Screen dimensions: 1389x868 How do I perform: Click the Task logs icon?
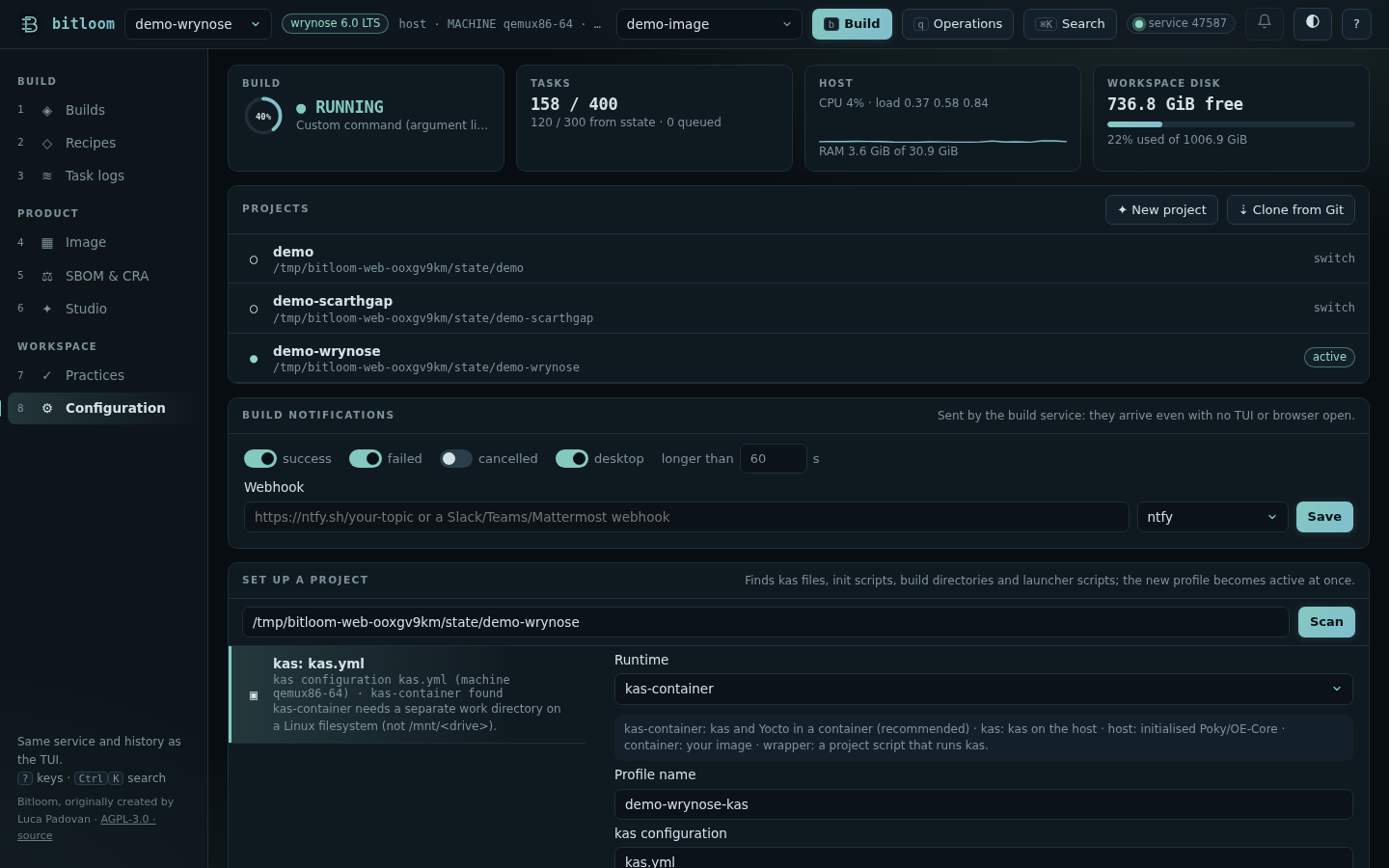[47, 176]
